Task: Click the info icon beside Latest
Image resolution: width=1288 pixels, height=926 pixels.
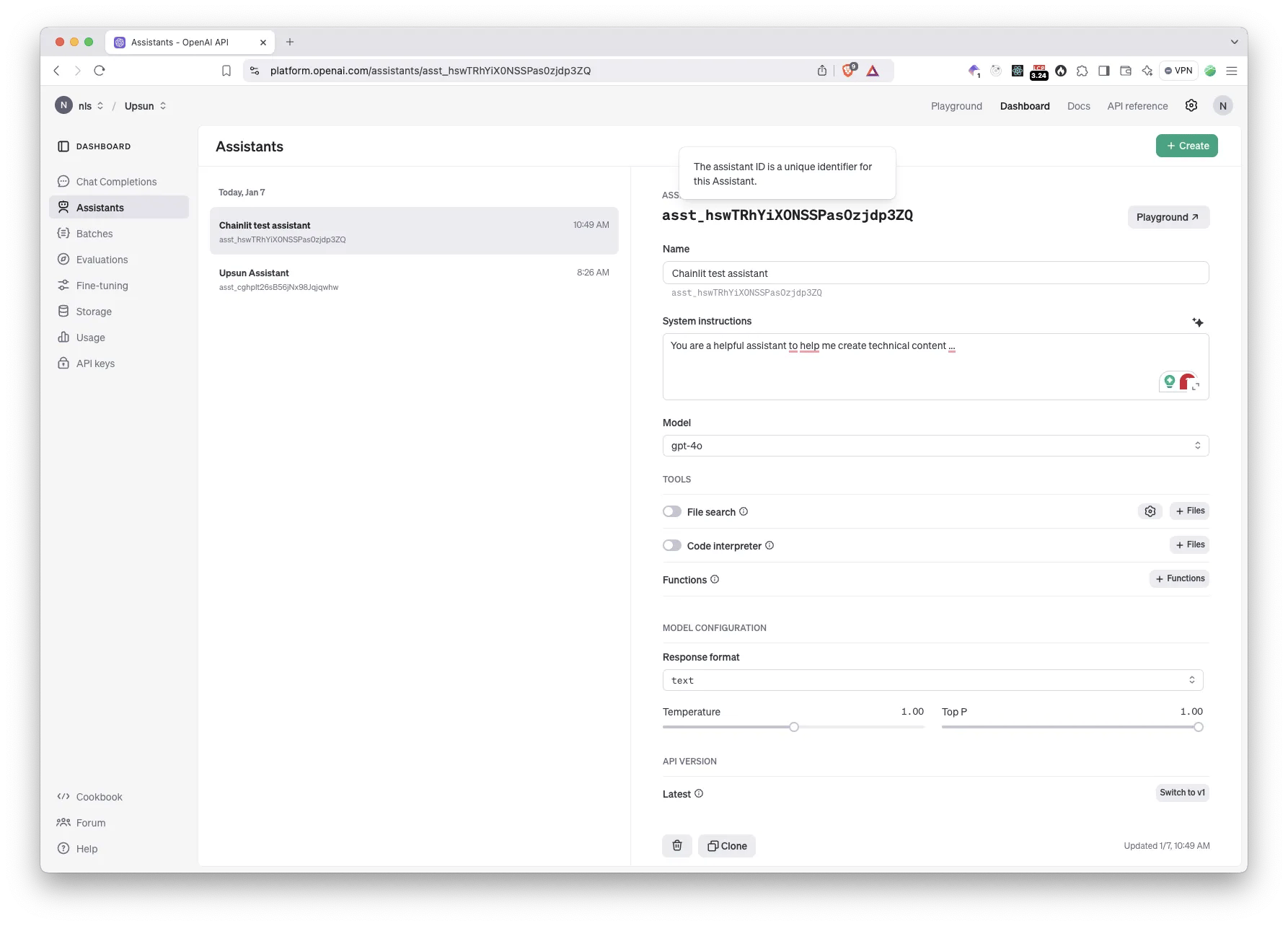Action: click(699, 794)
